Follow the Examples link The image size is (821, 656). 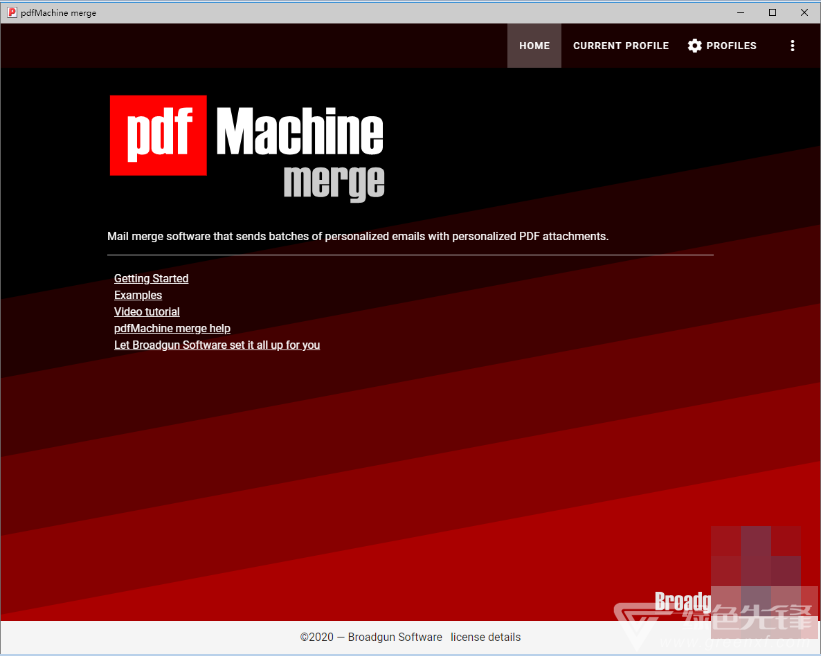point(138,296)
